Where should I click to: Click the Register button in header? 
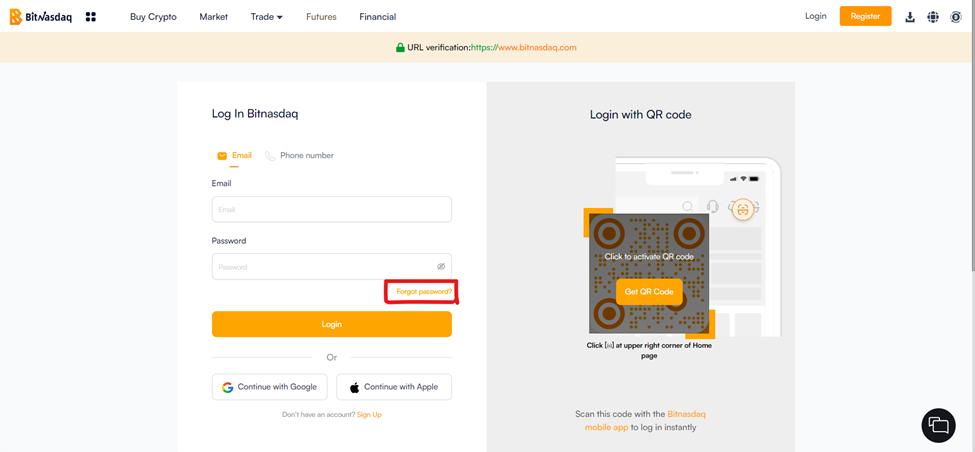[x=865, y=17]
